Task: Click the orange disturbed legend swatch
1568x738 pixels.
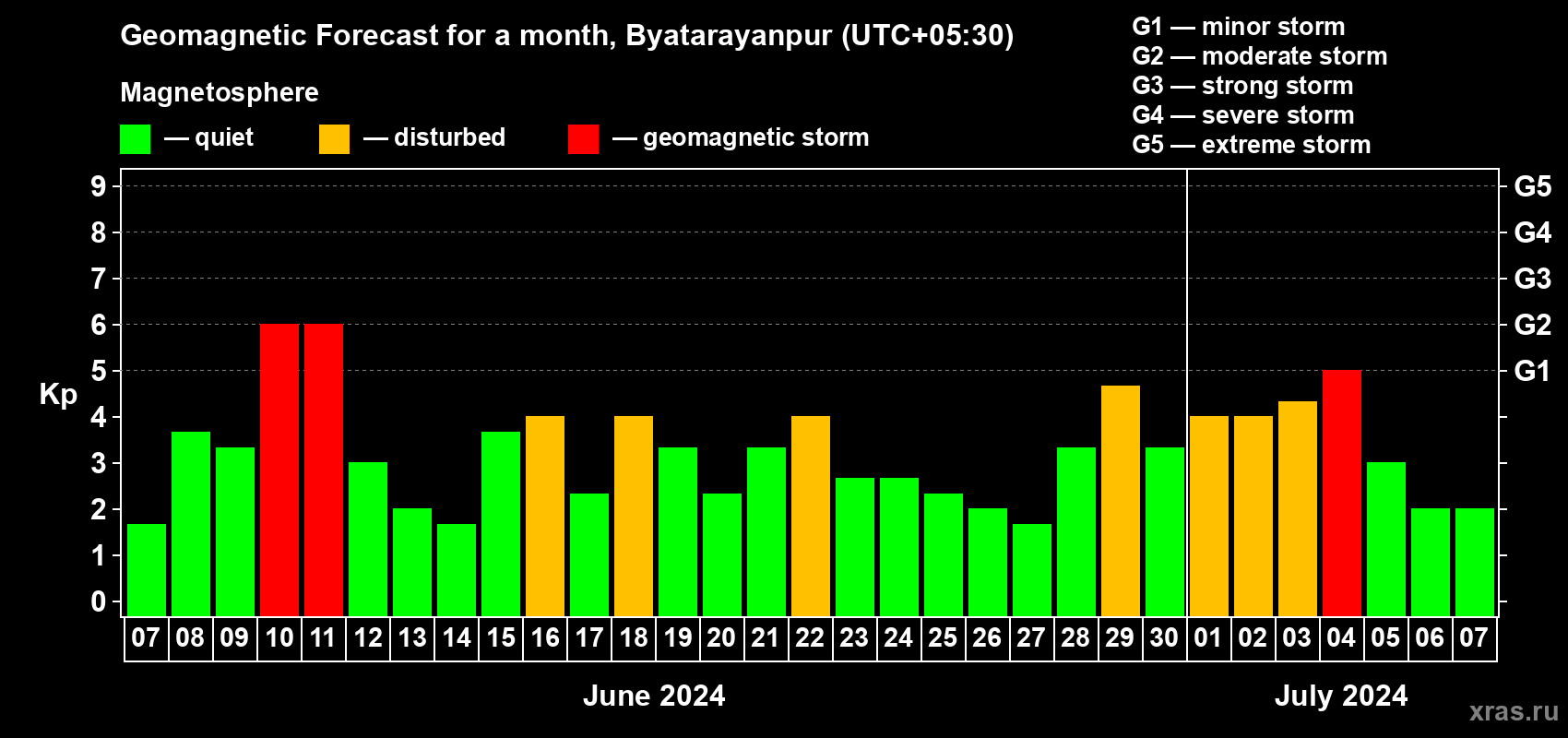Action: click(334, 139)
